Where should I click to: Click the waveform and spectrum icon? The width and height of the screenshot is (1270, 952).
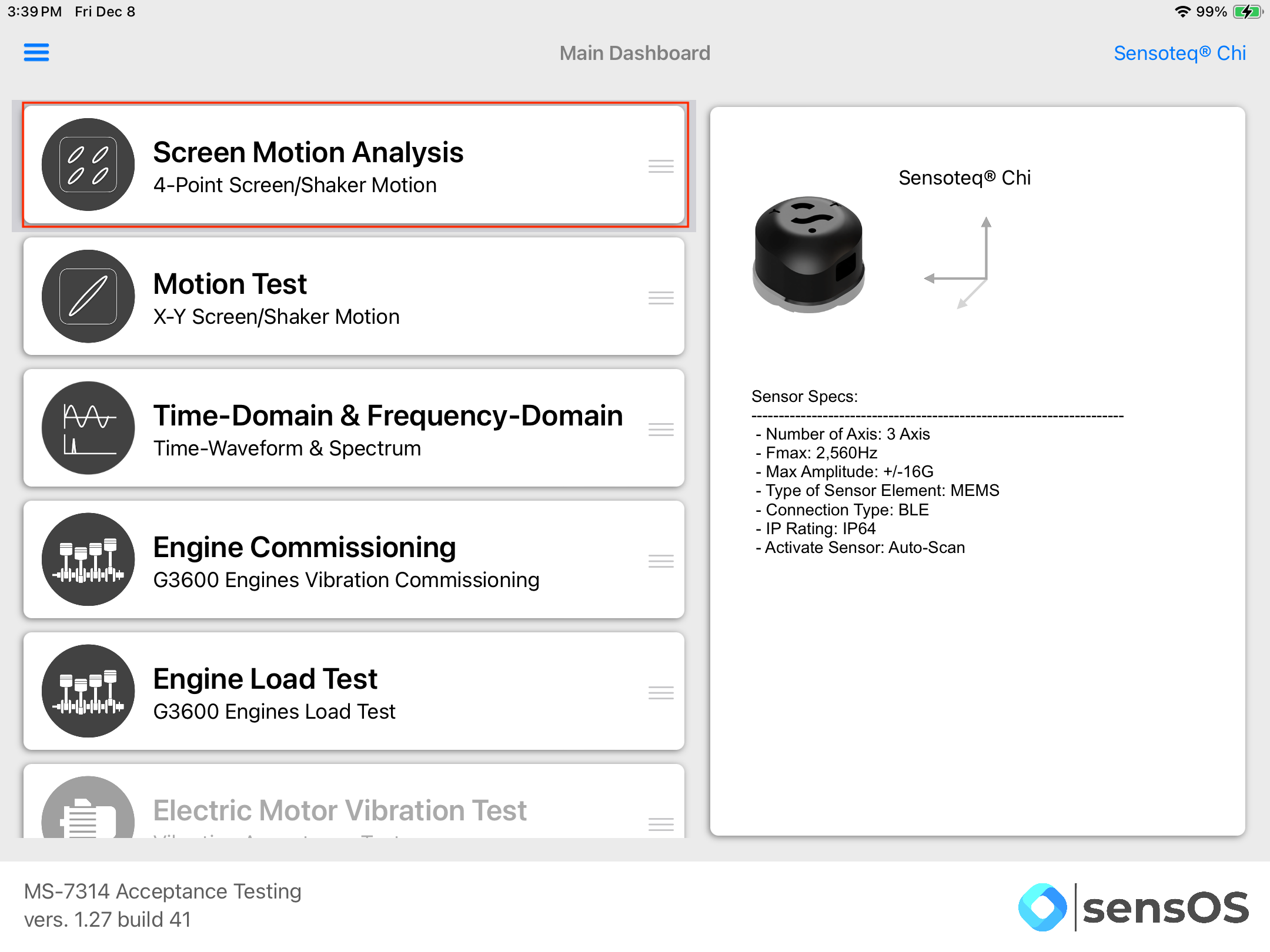pyautogui.click(x=88, y=428)
